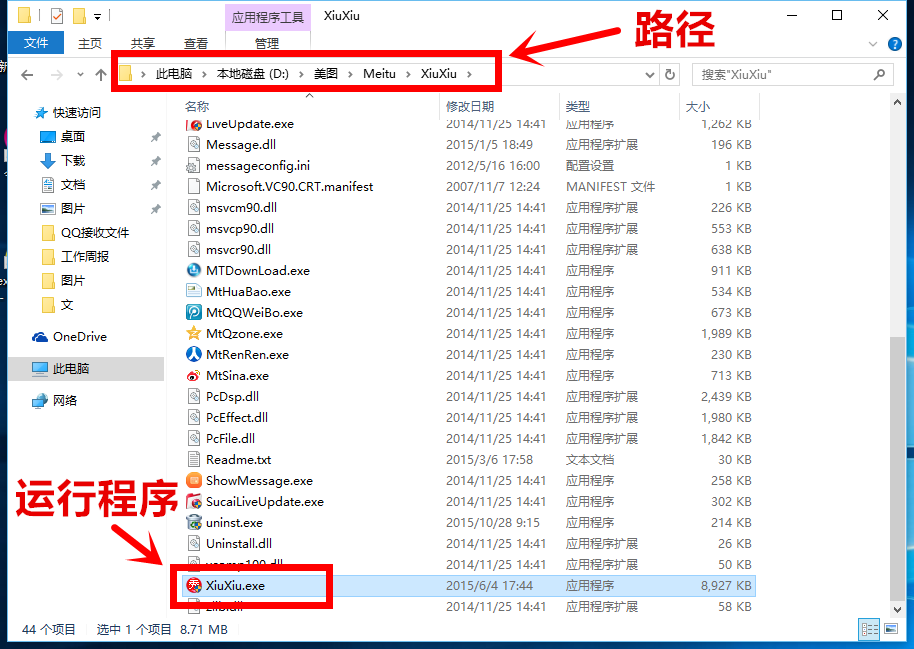Image resolution: width=914 pixels, height=649 pixels.
Task: Open the 共享 ribbon tab
Action: (143, 43)
